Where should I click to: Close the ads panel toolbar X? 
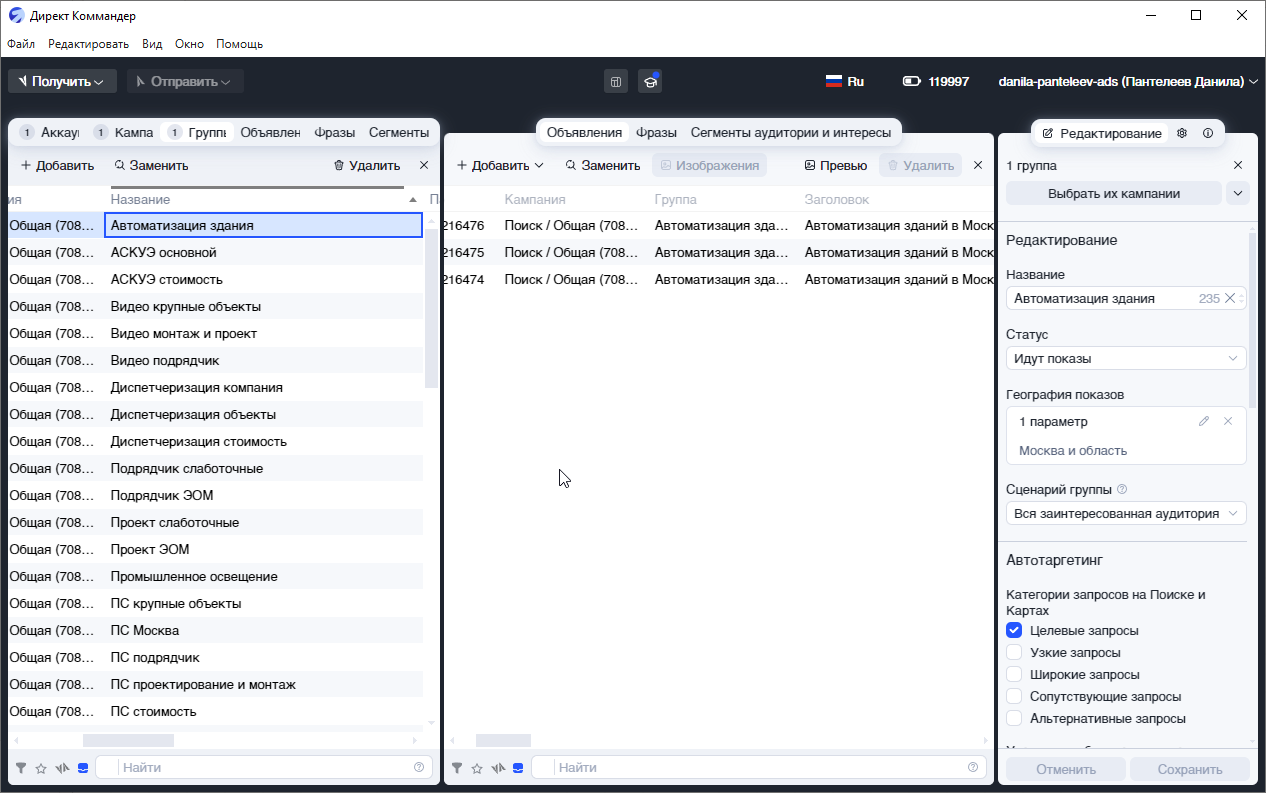[978, 165]
